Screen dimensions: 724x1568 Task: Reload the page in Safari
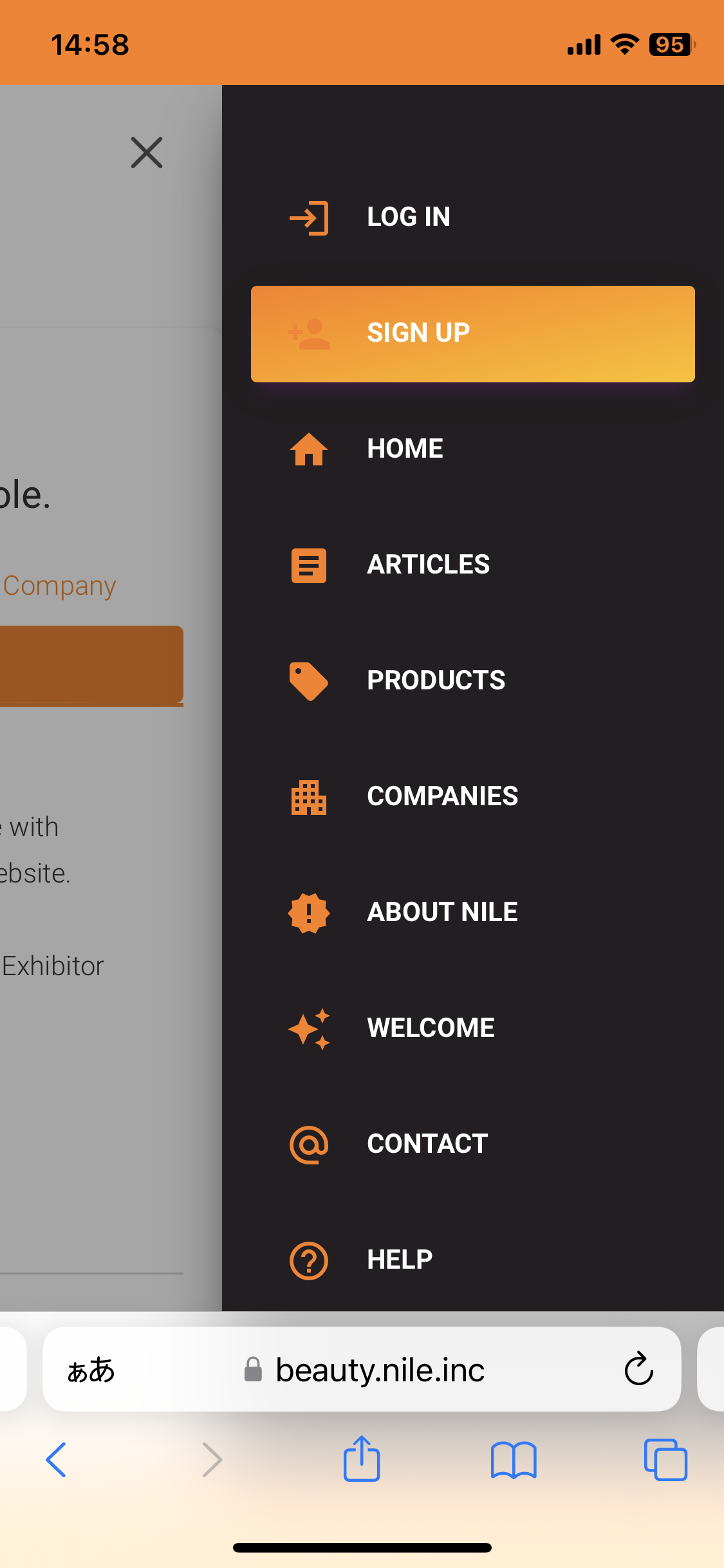click(638, 1369)
